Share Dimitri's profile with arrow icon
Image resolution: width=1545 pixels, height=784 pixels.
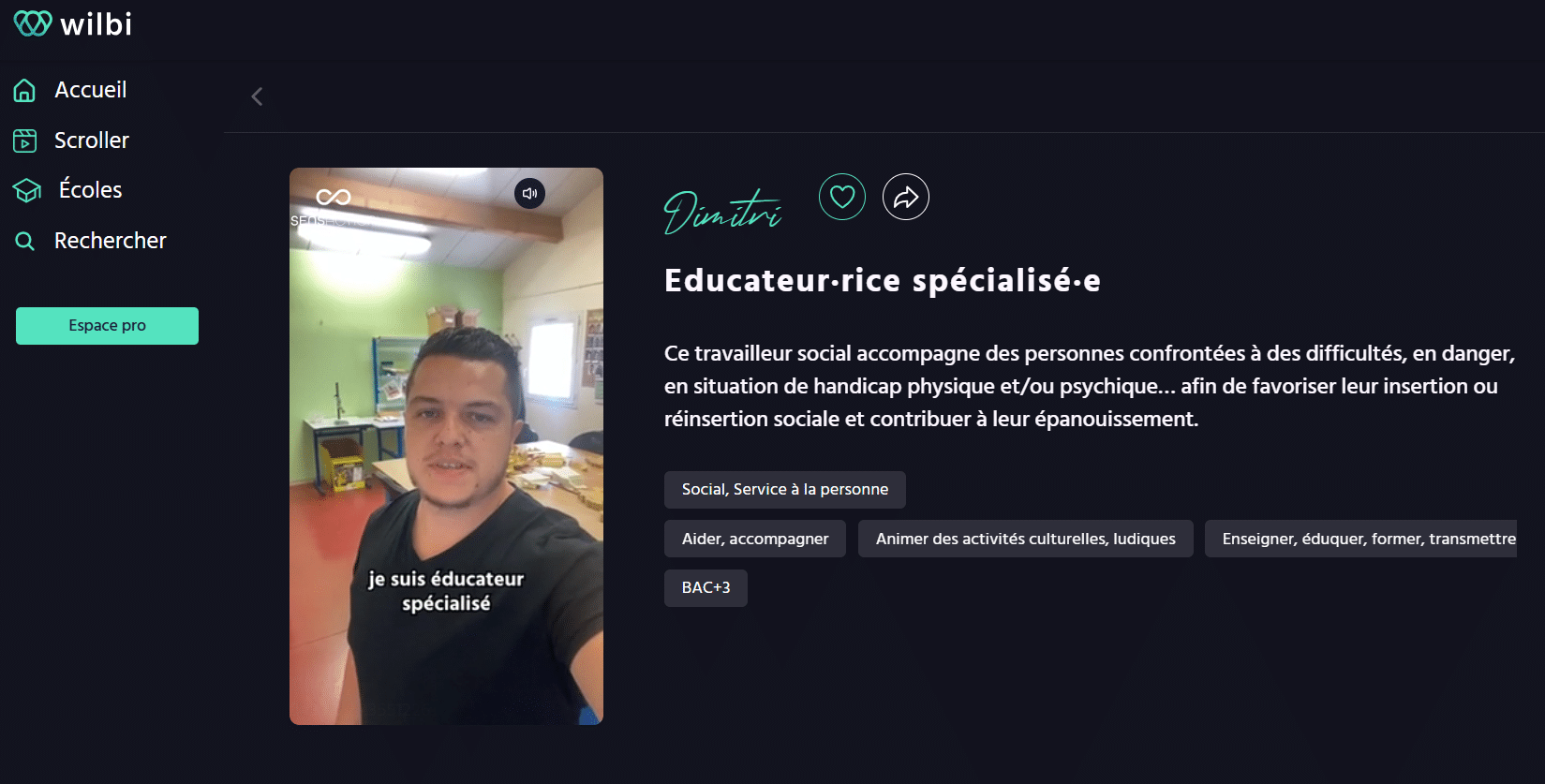[906, 197]
